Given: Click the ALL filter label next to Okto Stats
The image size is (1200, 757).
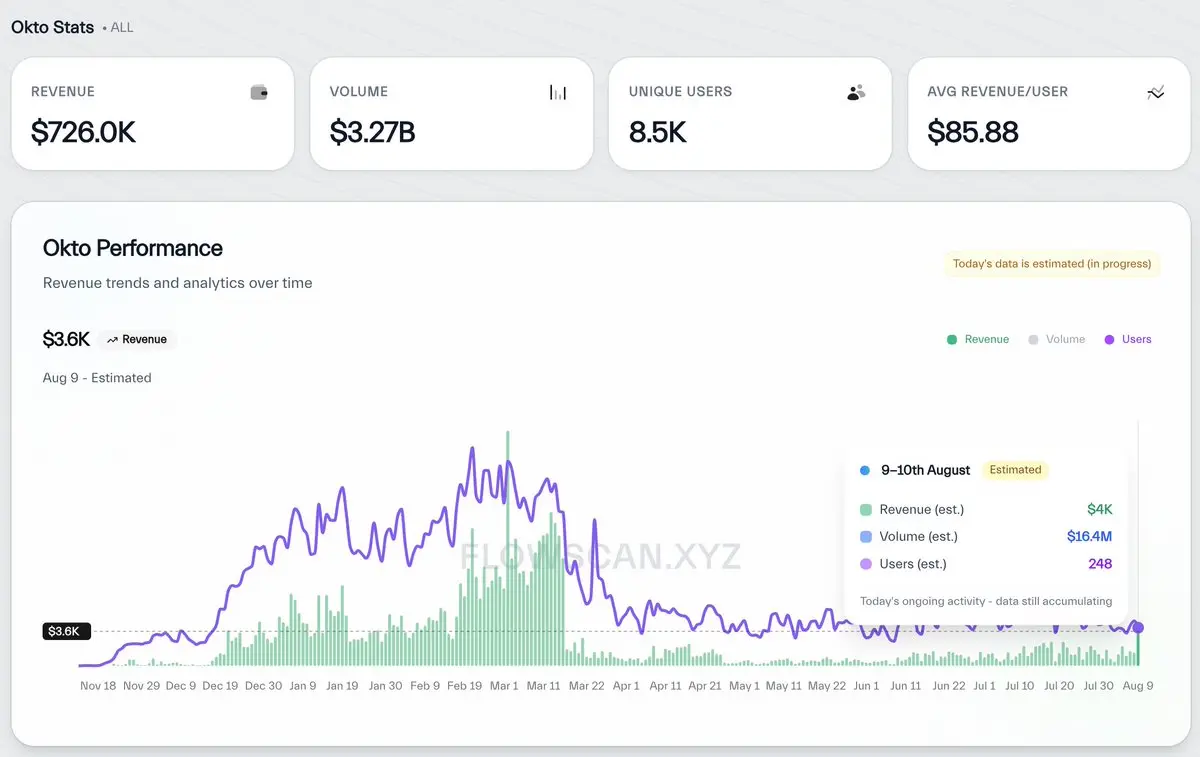Looking at the screenshot, I should coord(121,28).
